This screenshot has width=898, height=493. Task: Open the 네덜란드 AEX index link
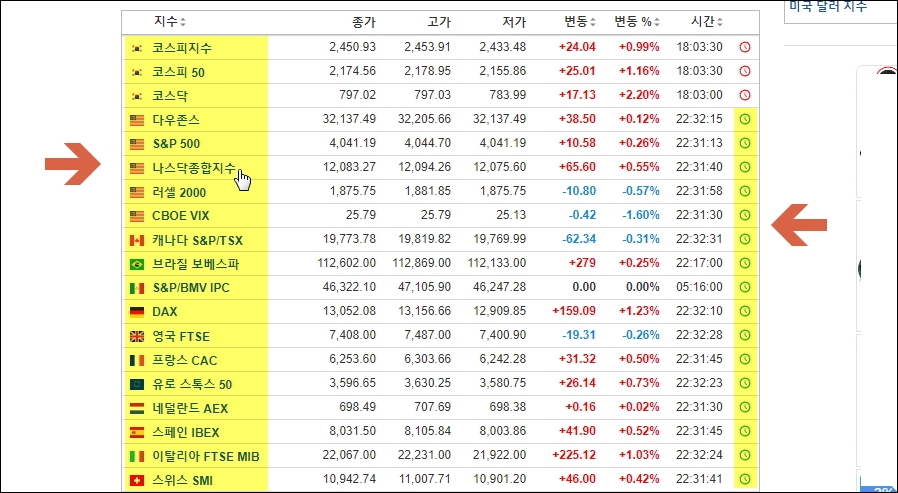pos(190,409)
